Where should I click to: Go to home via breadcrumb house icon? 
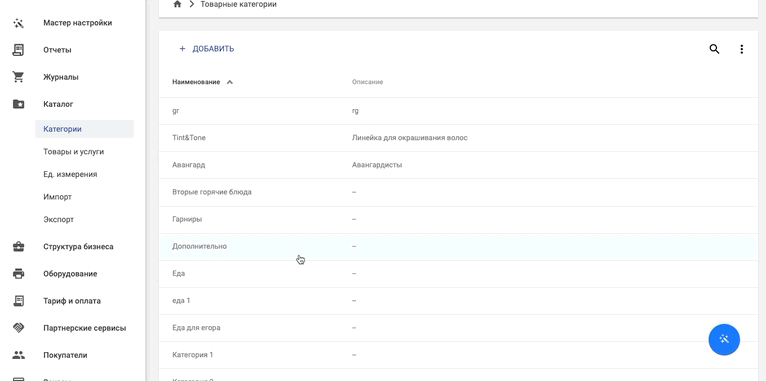point(177,4)
